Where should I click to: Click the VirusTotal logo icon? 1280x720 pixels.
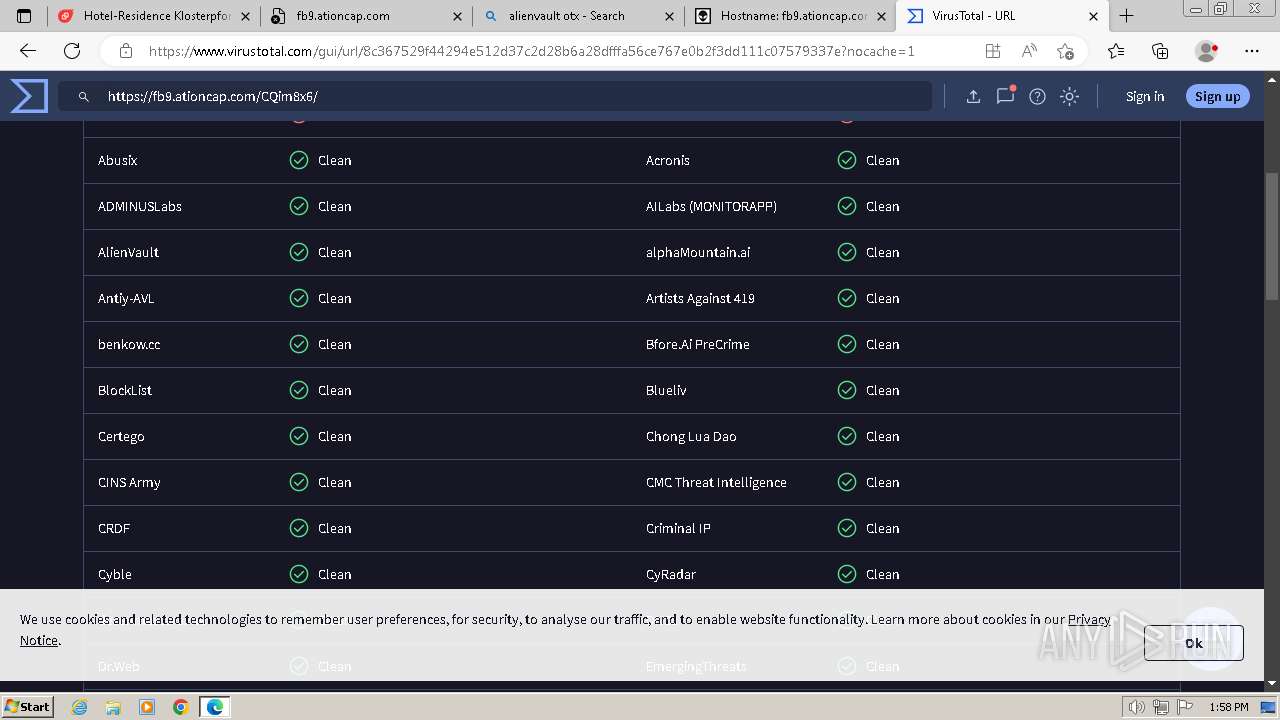(29, 96)
